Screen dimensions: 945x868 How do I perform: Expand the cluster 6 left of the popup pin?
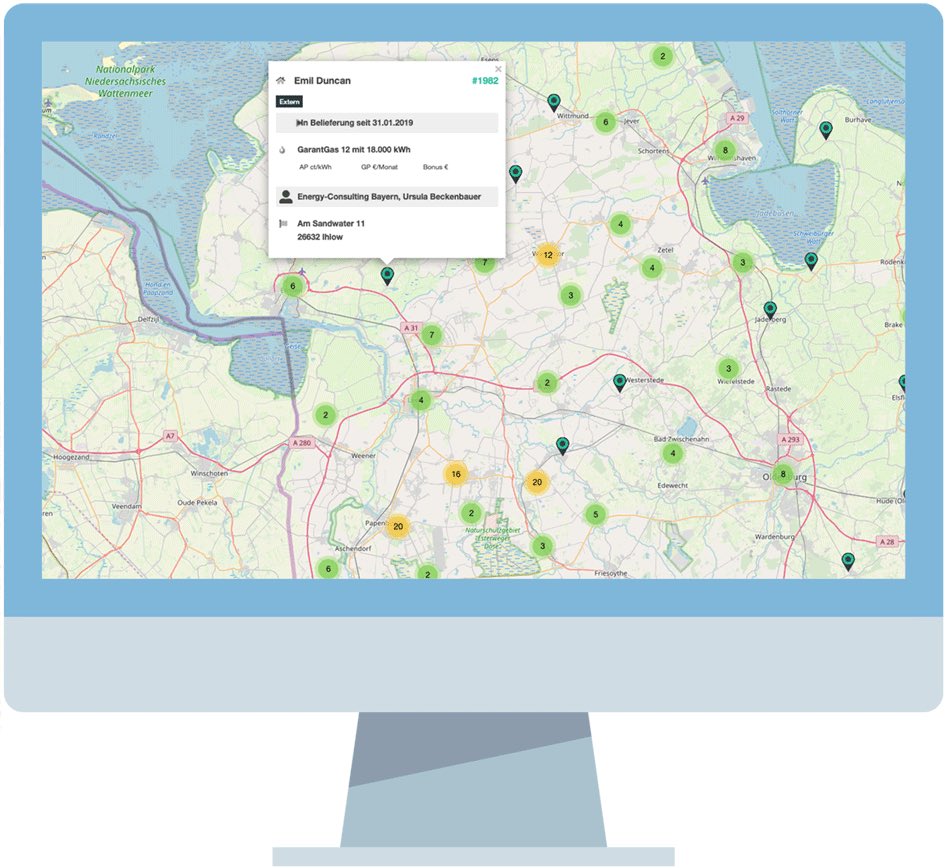(x=293, y=286)
